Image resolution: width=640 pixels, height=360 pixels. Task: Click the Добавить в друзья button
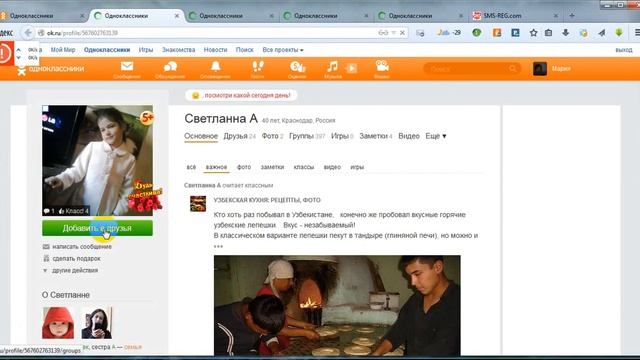tap(97, 228)
